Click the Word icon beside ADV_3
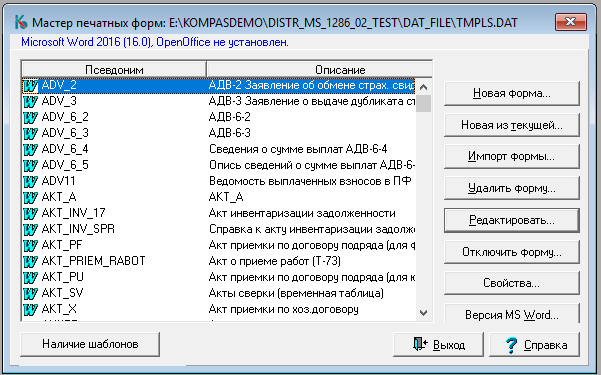Viewport: 601px width, 375px height. [x=30, y=101]
